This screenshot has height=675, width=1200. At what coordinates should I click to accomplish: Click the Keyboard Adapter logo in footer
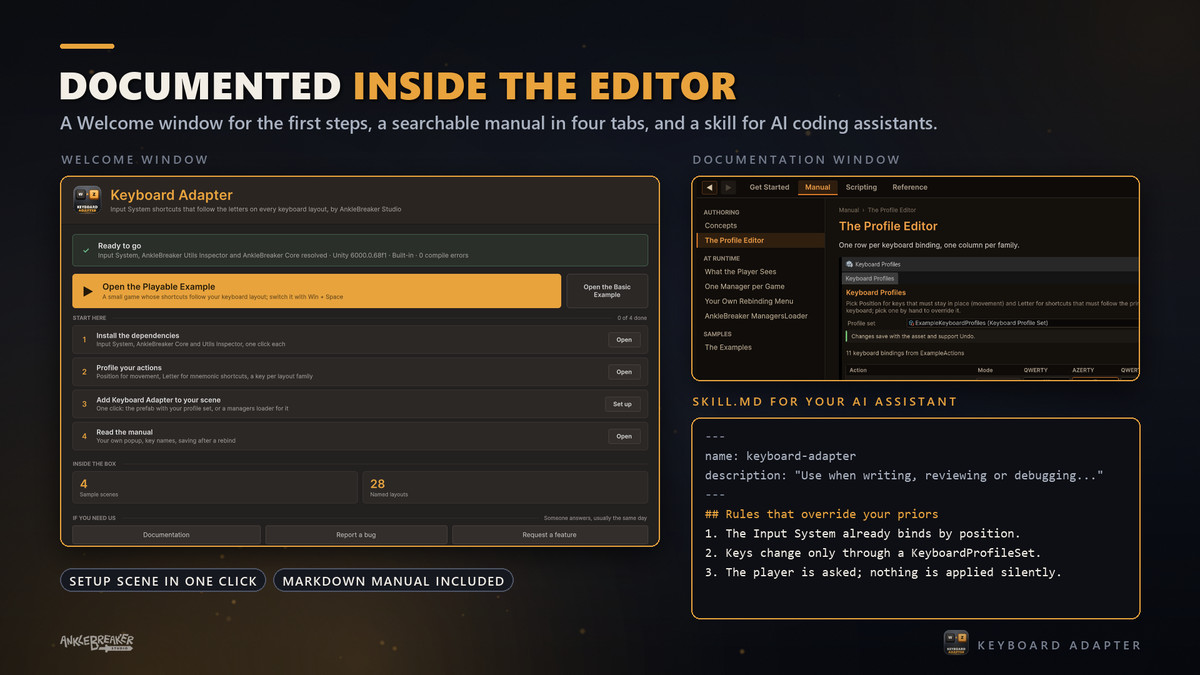click(x=955, y=644)
